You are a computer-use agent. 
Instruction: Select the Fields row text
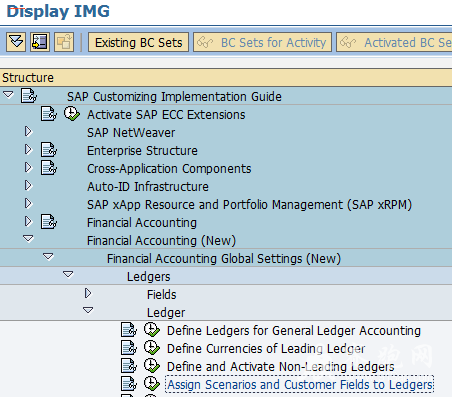click(x=161, y=295)
